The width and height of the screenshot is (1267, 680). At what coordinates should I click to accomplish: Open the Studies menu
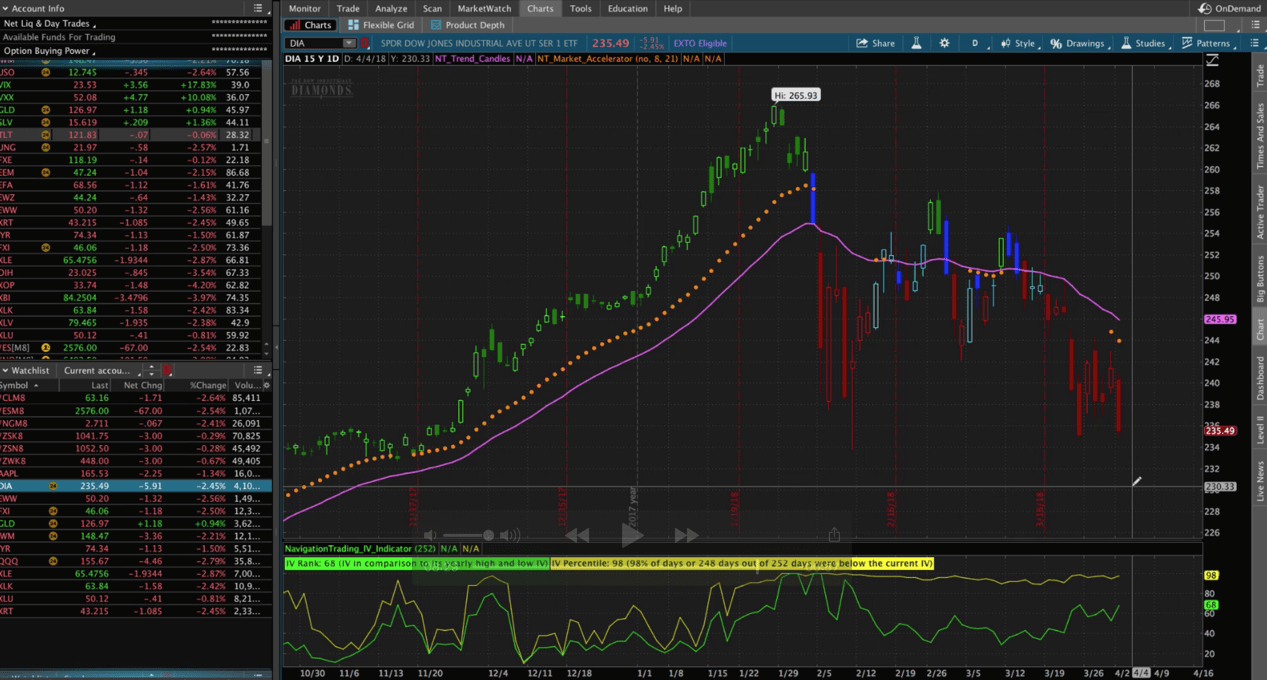(x=1143, y=43)
